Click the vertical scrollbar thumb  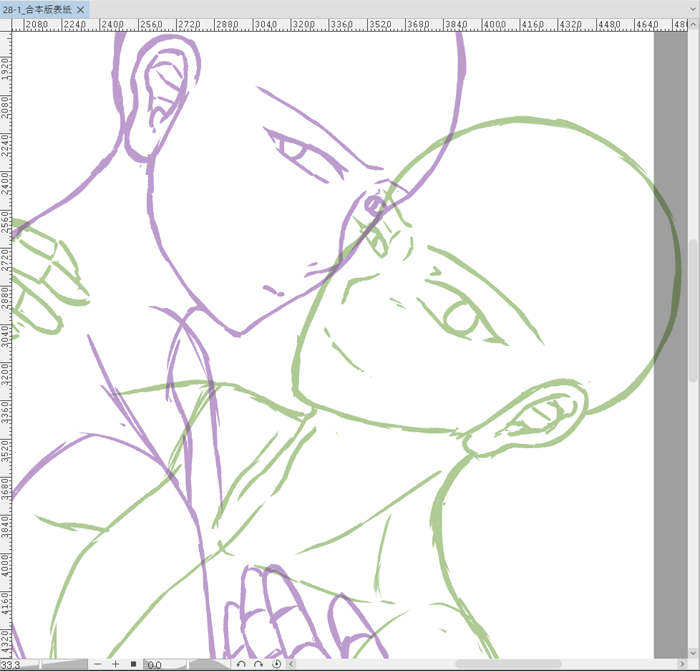tap(693, 311)
